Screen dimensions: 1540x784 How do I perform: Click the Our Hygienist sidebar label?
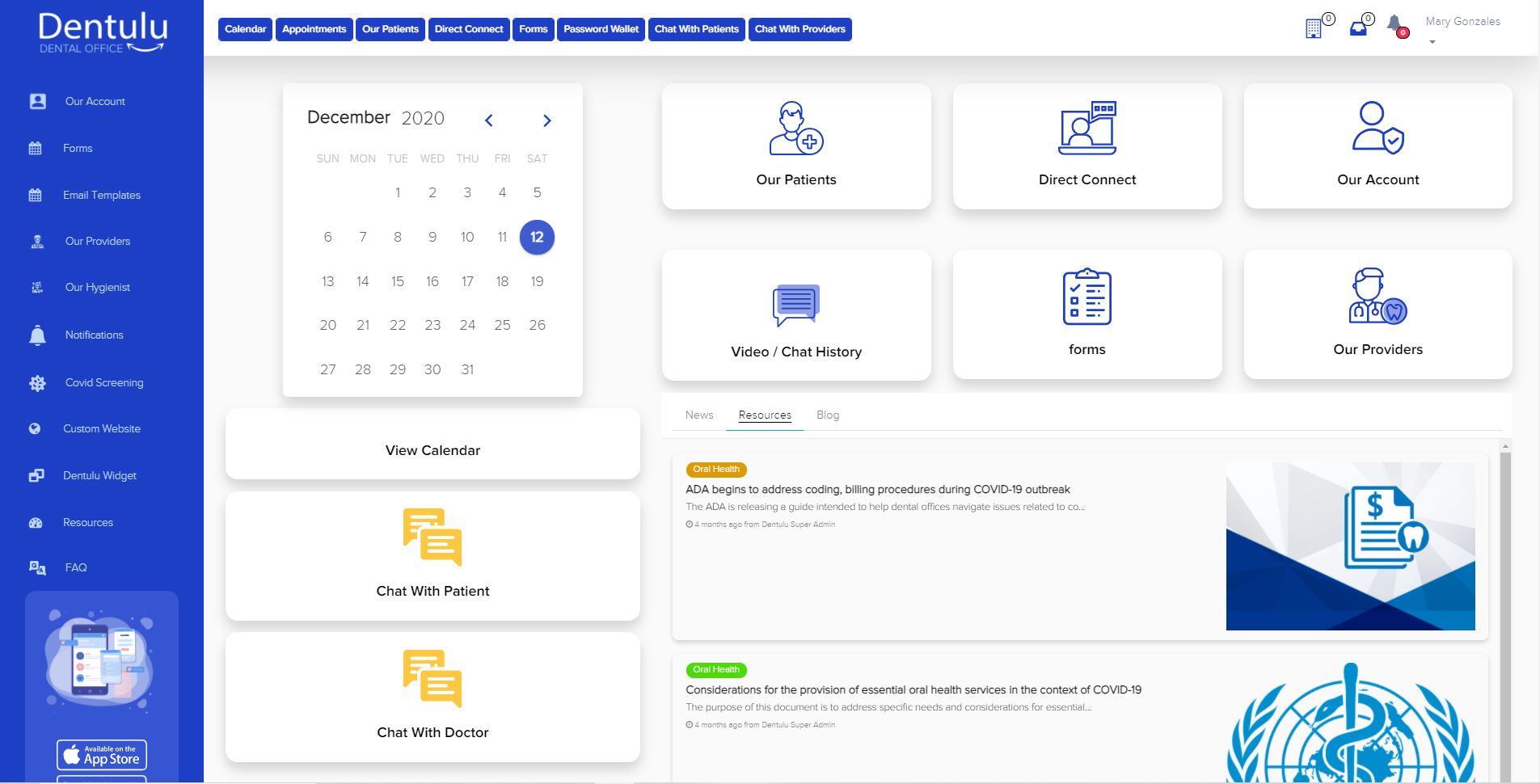click(x=98, y=287)
